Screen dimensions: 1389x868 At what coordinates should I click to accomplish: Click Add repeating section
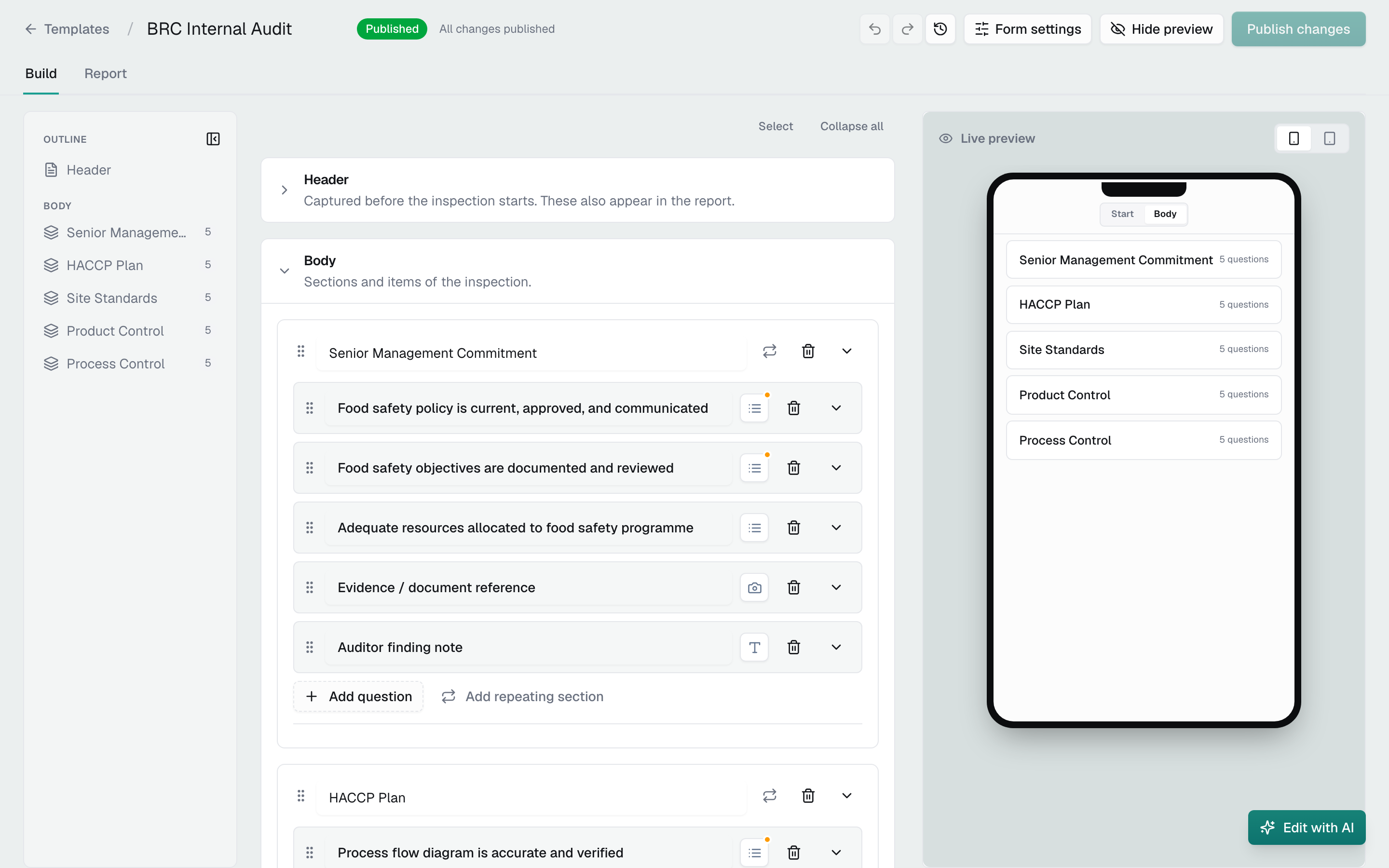(522, 696)
